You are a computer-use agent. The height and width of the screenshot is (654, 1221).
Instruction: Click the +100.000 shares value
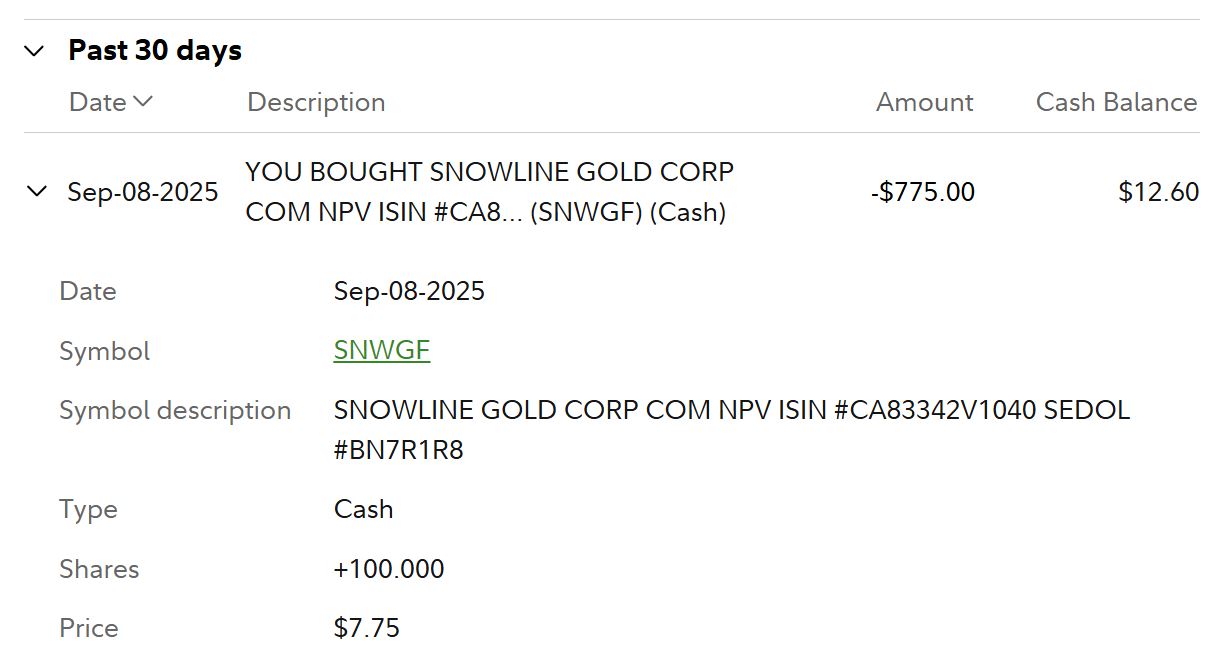point(389,569)
